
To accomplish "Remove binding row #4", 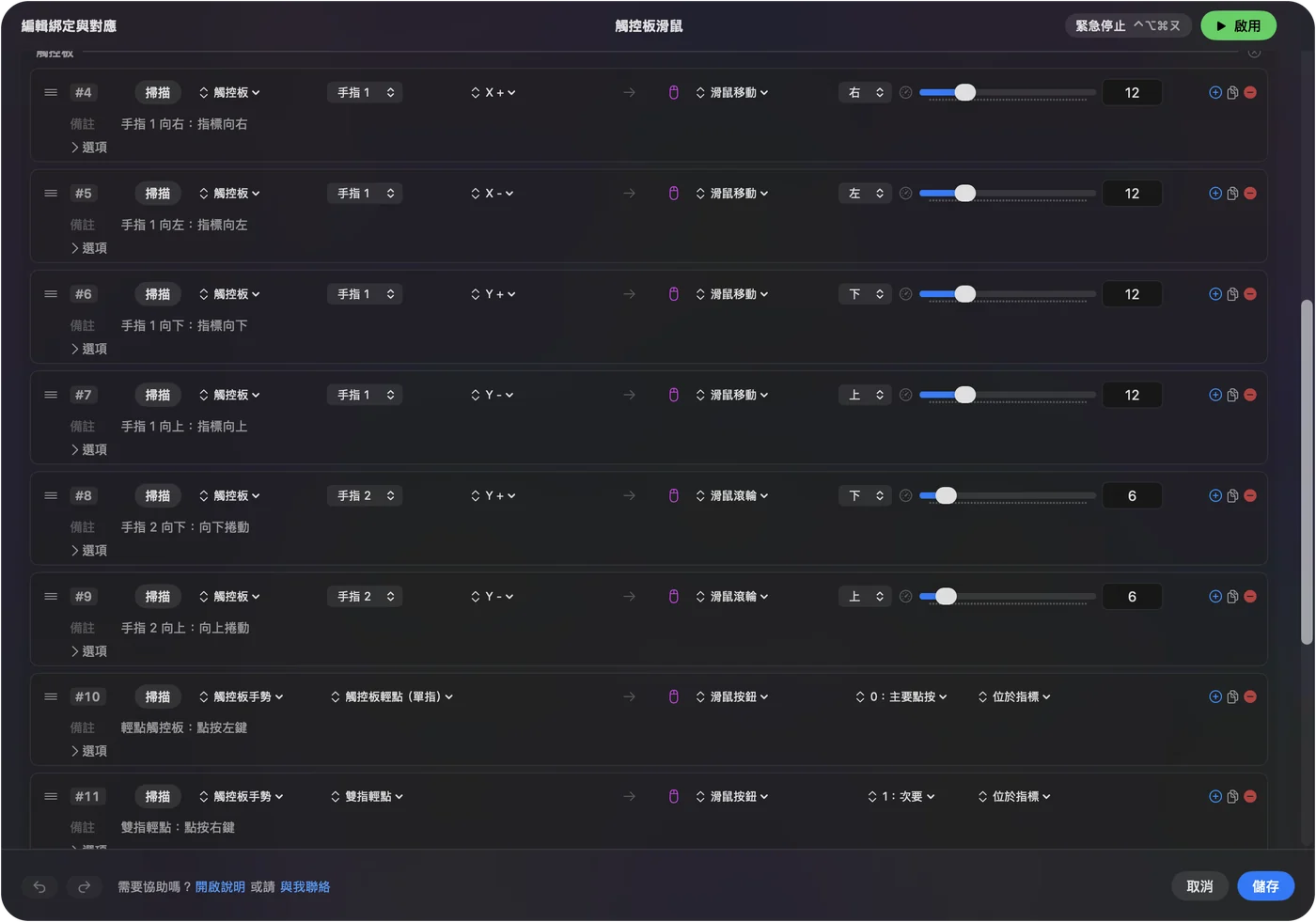I will [x=1250, y=93].
